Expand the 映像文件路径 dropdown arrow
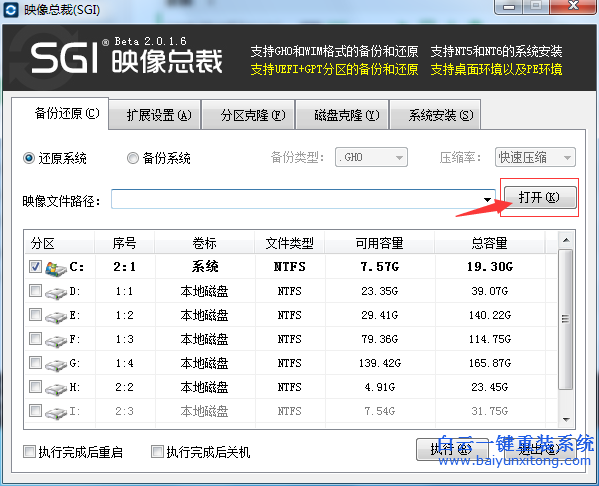The height and width of the screenshot is (486, 599). coord(487,199)
